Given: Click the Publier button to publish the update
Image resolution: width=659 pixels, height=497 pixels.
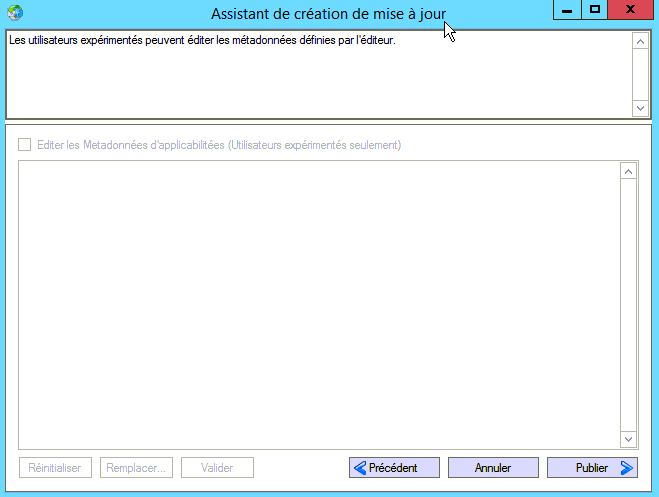Looking at the screenshot, I should point(592,467).
